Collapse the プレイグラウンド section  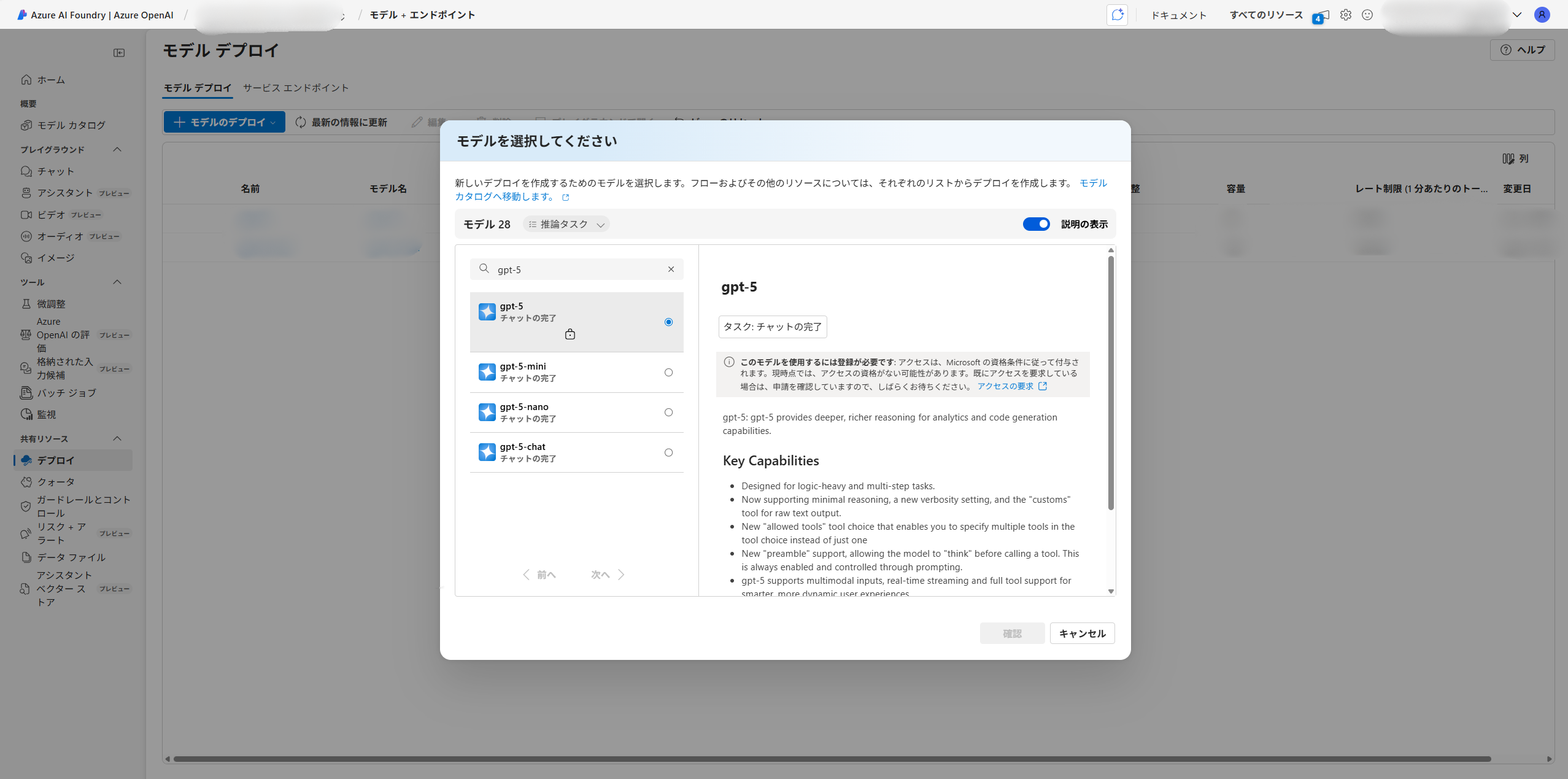coord(117,150)
